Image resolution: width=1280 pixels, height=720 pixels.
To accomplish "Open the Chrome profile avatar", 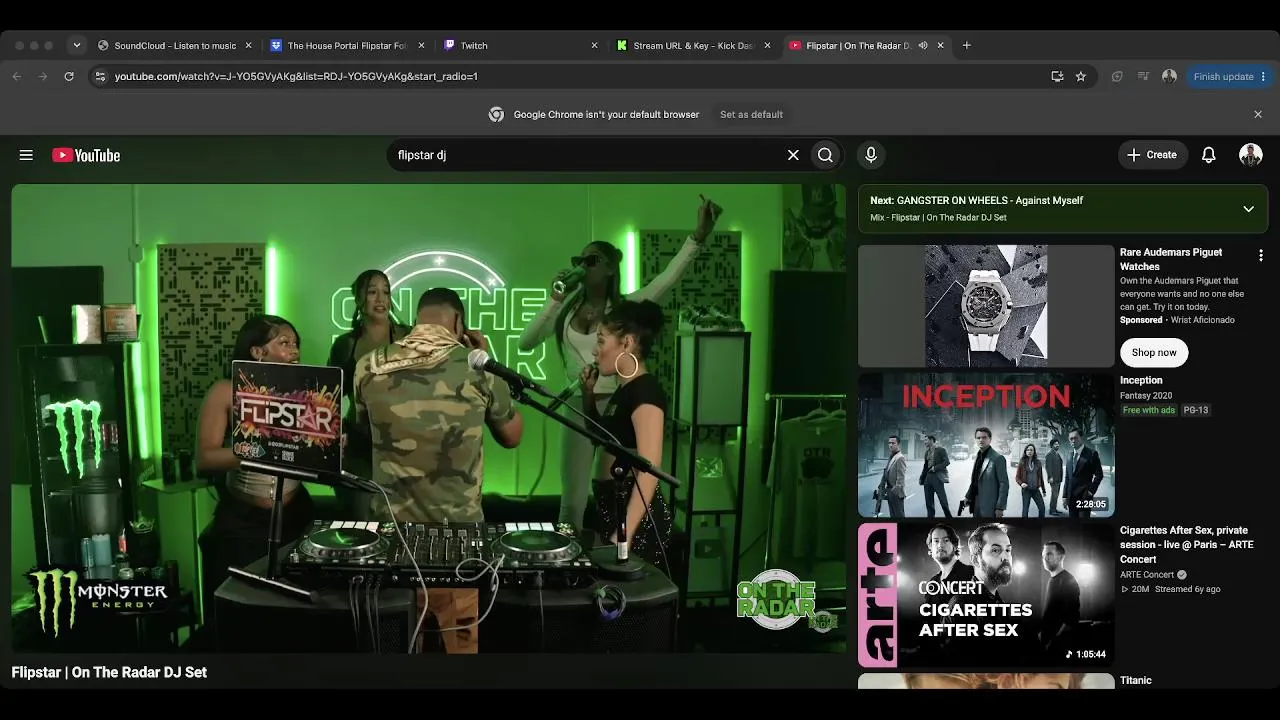I will click(1169, 76).
